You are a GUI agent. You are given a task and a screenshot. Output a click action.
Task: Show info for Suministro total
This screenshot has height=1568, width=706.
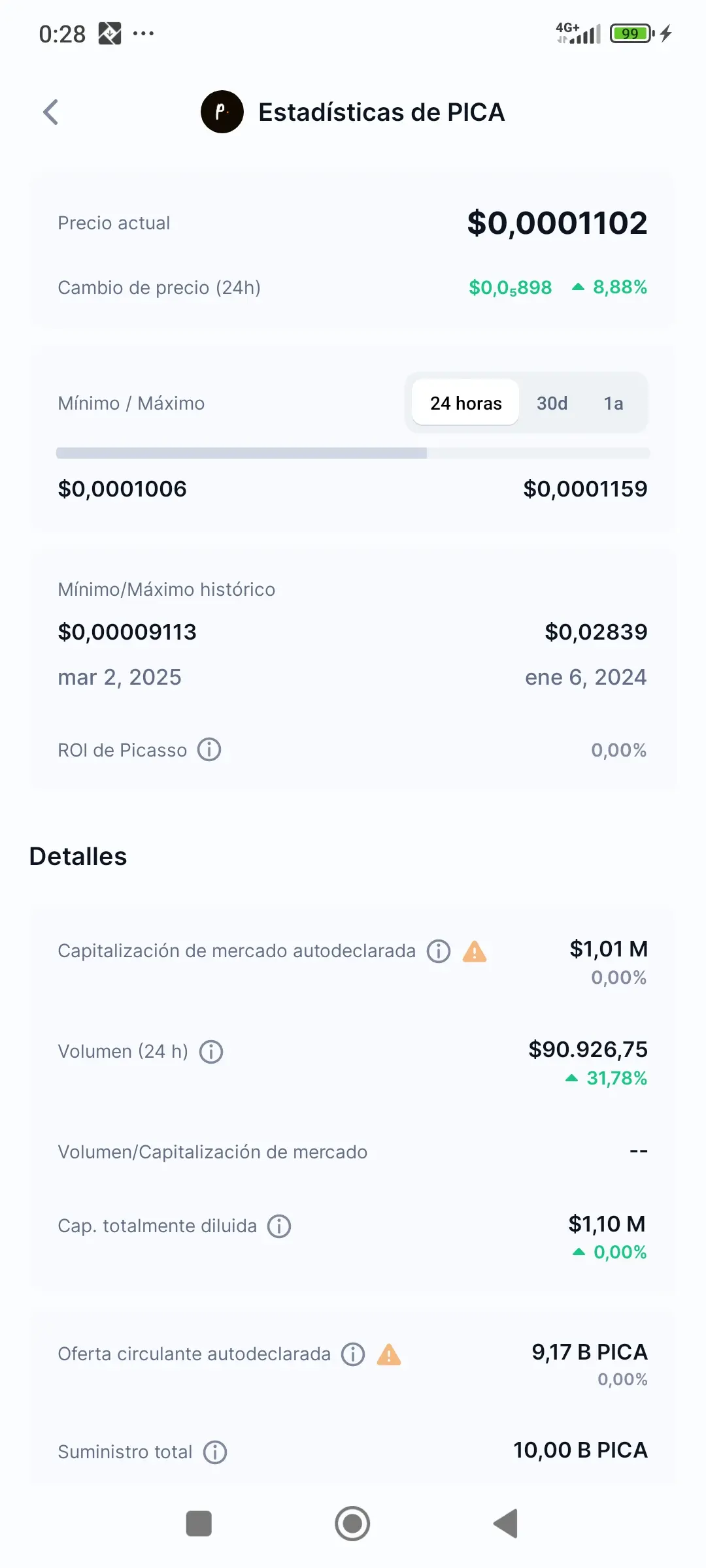tap(215, 1452)
